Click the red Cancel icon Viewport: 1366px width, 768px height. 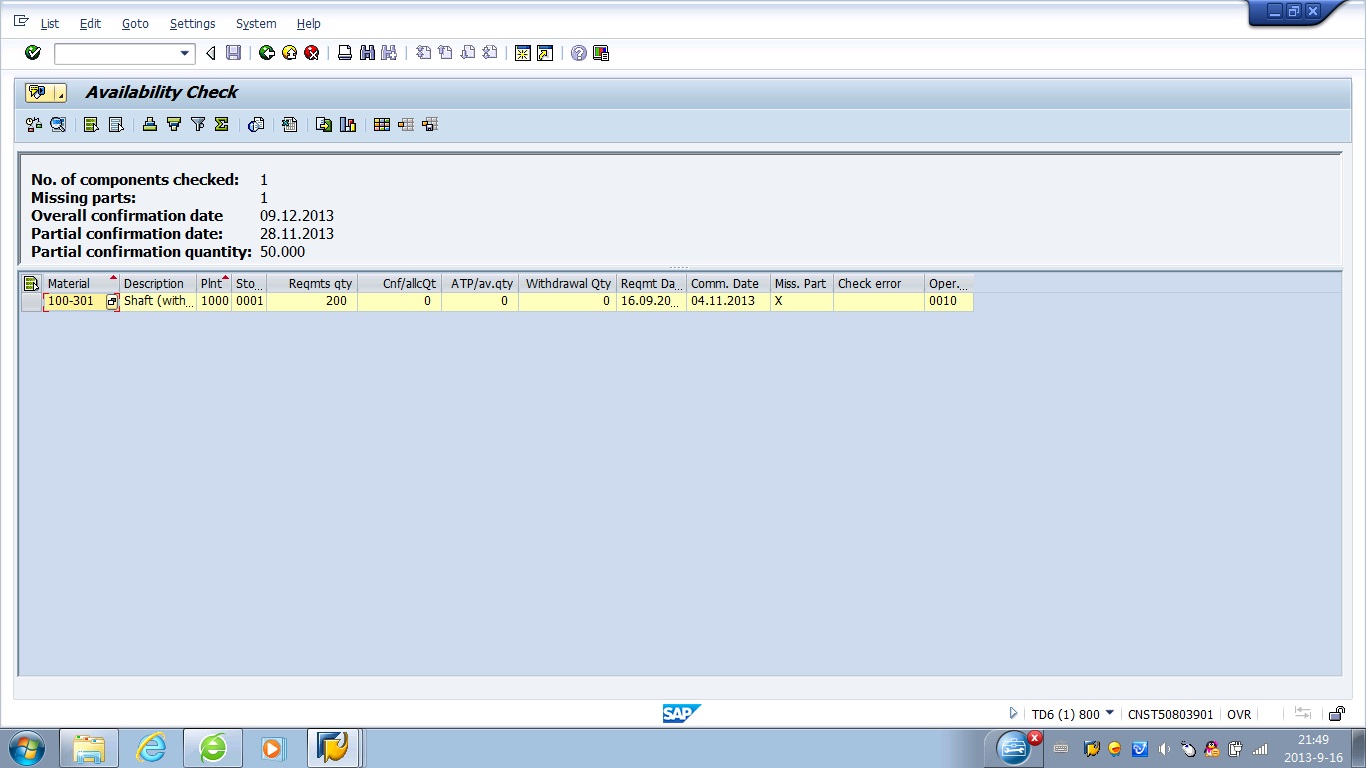(x=312, y=53)
